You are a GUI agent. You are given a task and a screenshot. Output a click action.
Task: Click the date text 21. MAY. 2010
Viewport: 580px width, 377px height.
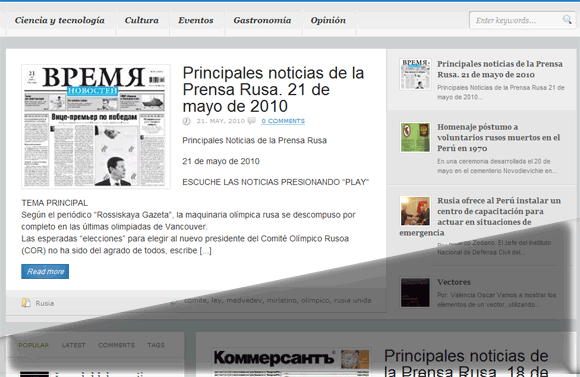tap(221, 121)
